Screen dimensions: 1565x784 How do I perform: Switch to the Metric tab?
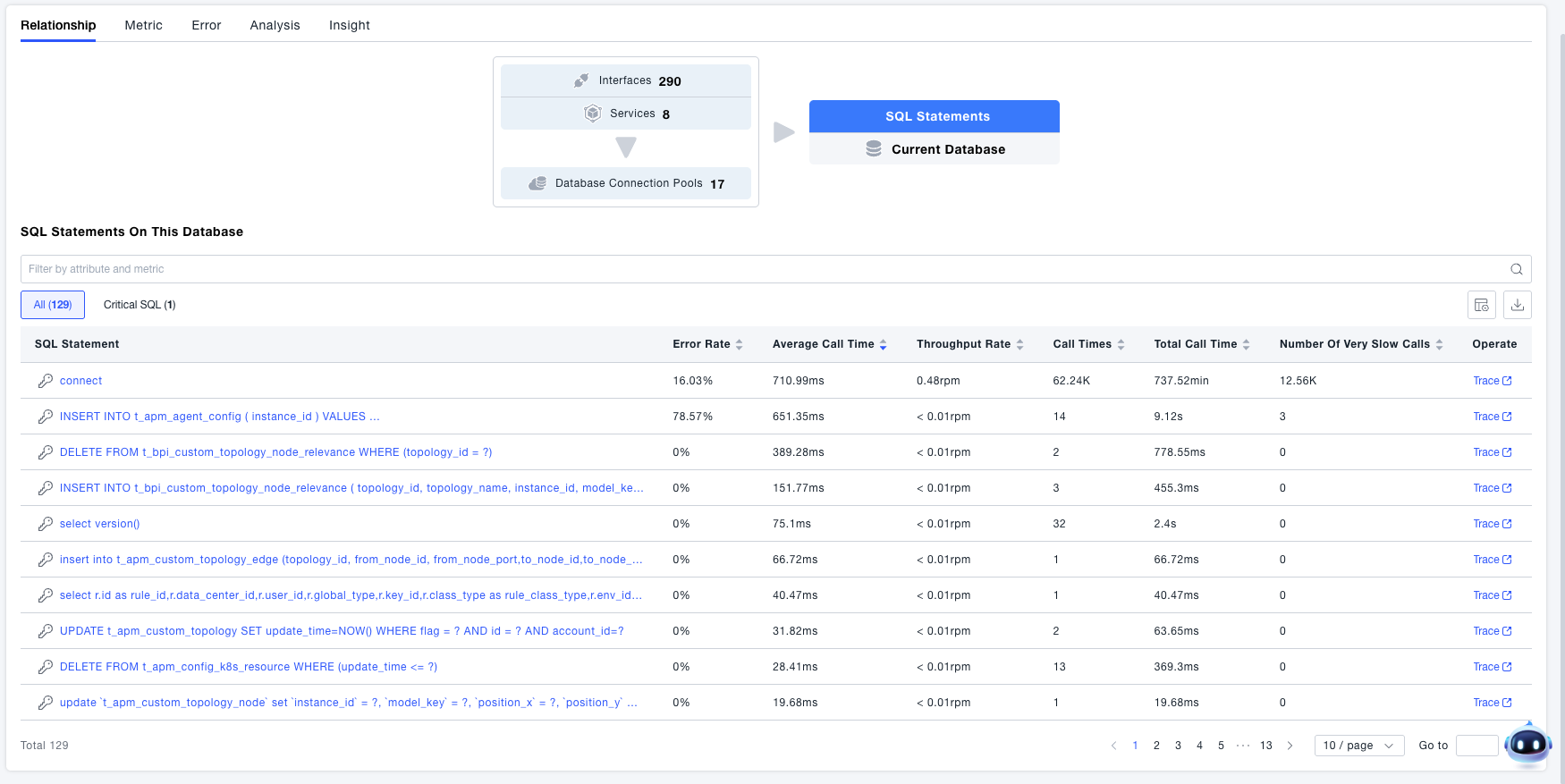point(143,25)
